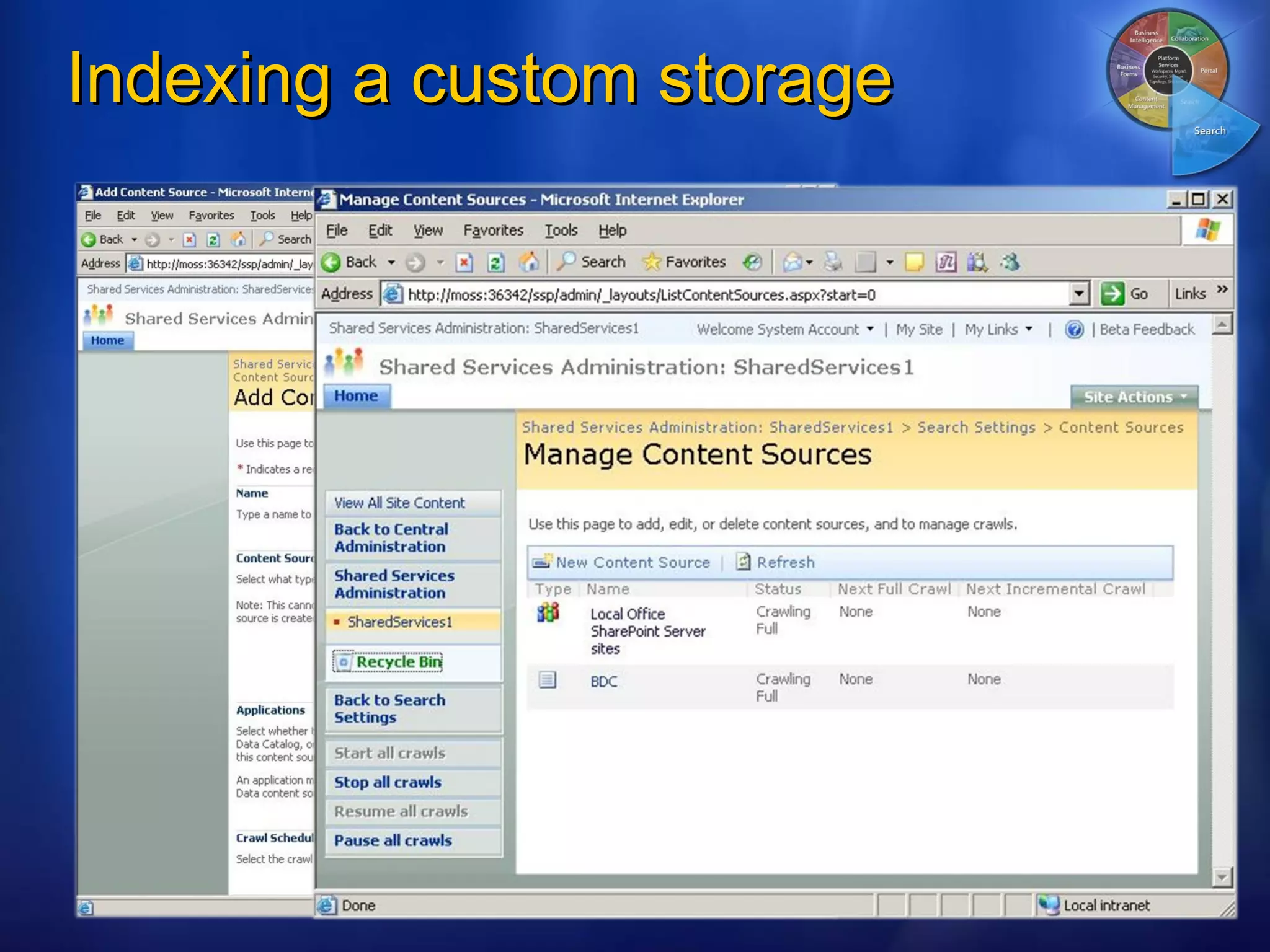Screen dimensions: 1270x952
Task: Open View All Site Content link
Action: 399,503
